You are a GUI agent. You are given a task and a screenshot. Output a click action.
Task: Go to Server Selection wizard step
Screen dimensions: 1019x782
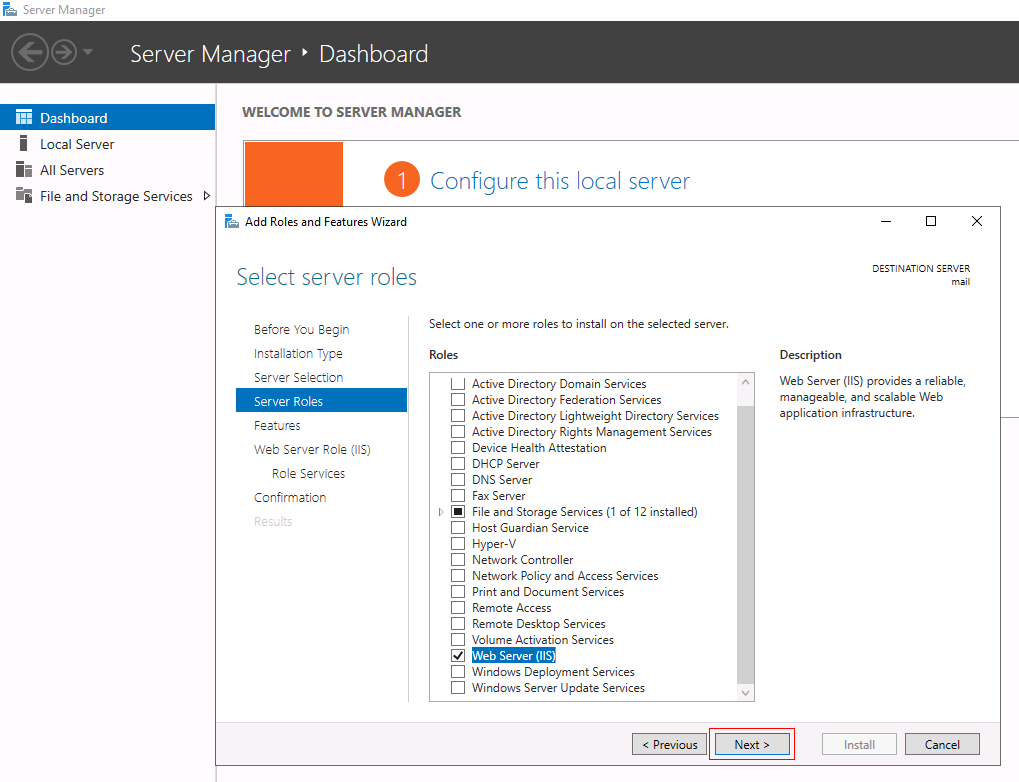click(298, 378)
